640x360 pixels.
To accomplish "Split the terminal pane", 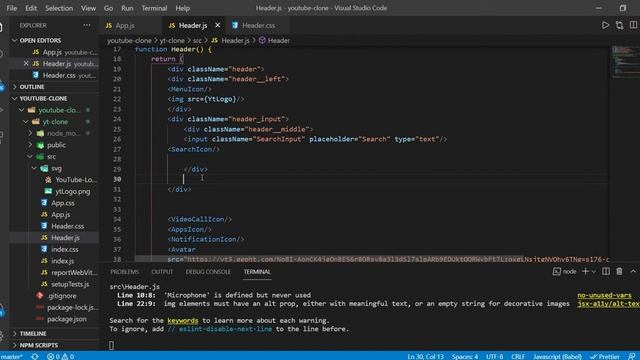I will click(x=606, y=272).
